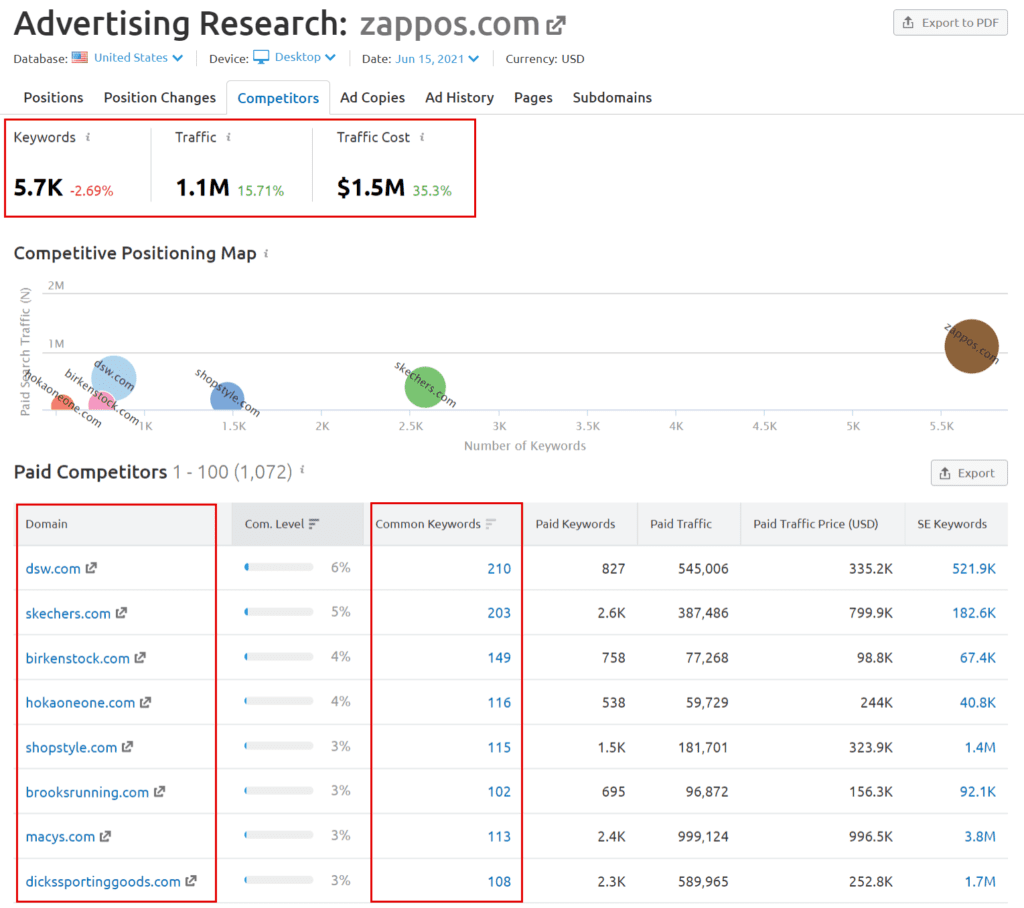Open the brooksrunning.com domain link
Screen dimensions: 1024x908
click(88, 792)
